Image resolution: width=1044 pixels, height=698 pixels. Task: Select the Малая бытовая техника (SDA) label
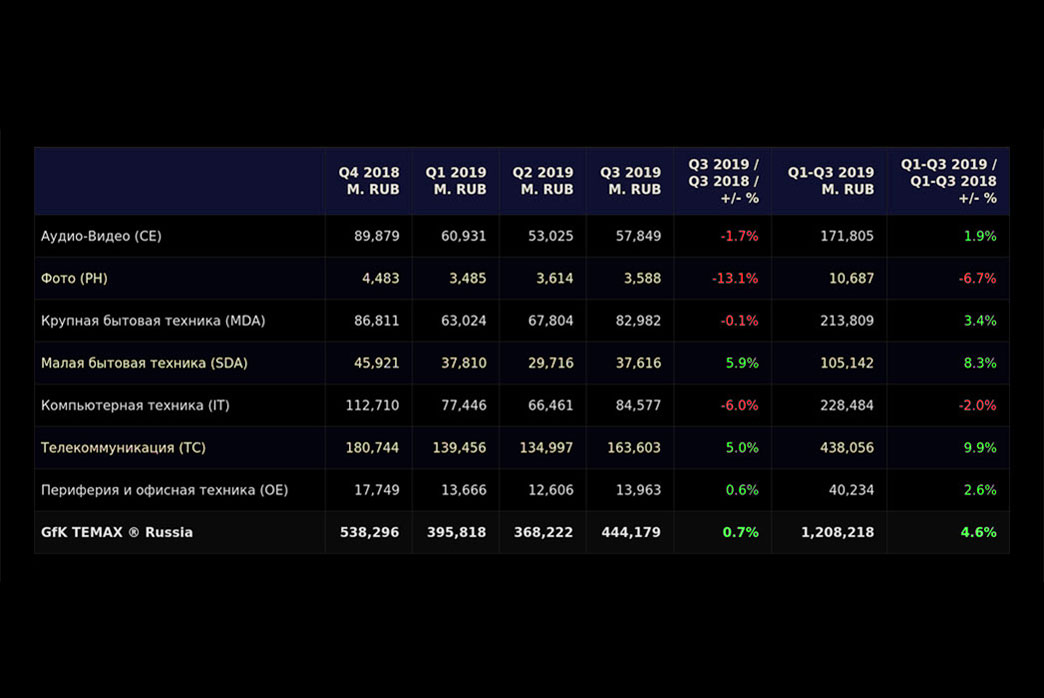(144, 363)
